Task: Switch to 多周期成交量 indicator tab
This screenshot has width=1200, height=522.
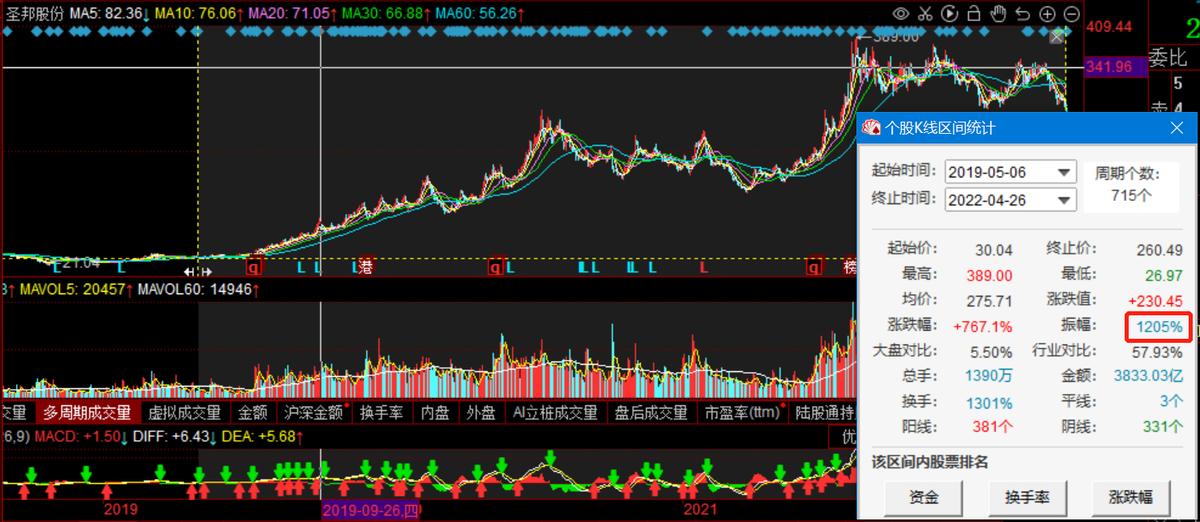Action: click(87, 412)
